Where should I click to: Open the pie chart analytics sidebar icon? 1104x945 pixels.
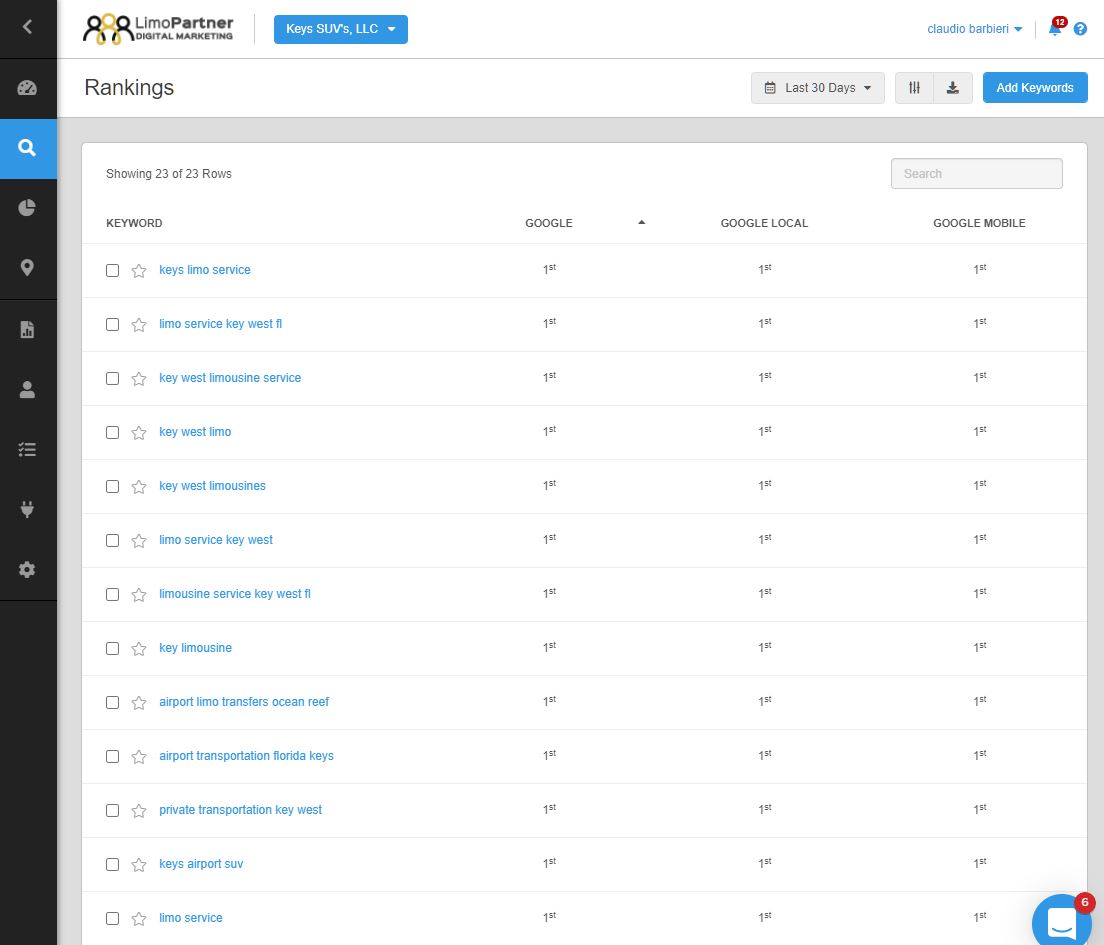pos(27,208)
